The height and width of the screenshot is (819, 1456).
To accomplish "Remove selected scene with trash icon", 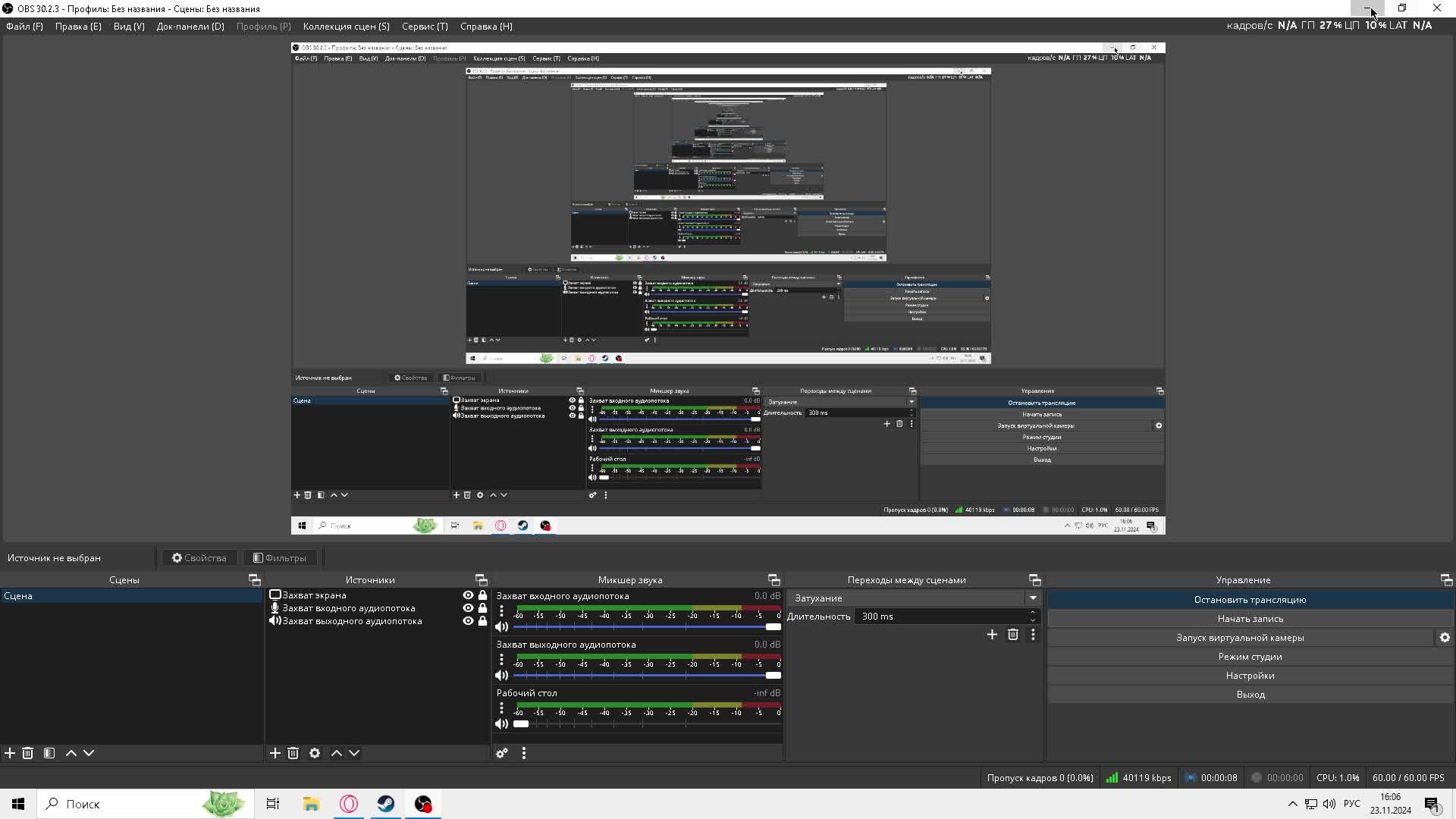I will 28,753.
